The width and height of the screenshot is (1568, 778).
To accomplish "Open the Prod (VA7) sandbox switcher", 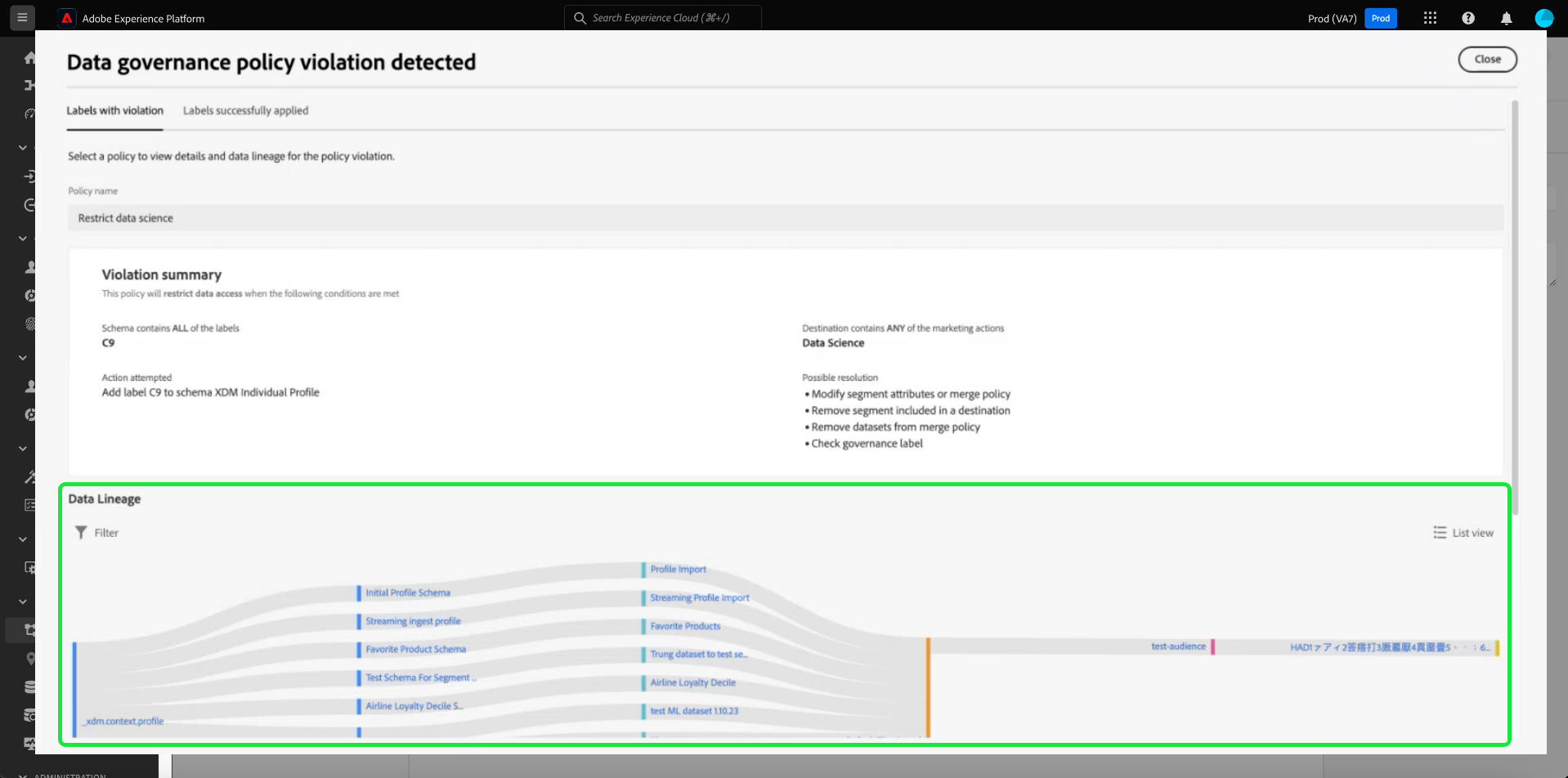I will [1332, 18].
